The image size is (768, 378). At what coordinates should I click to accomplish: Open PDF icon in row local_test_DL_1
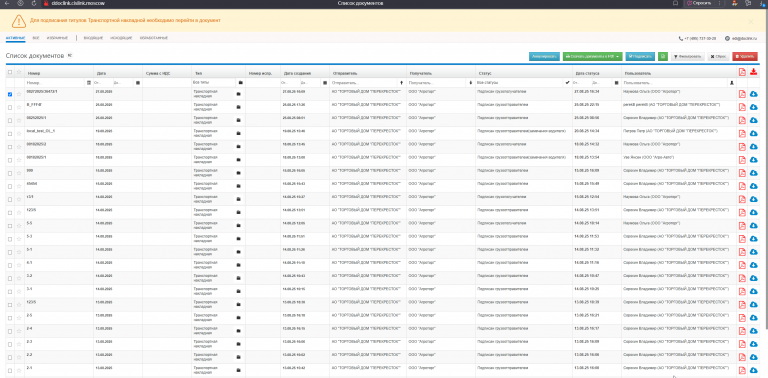[742, 134]
